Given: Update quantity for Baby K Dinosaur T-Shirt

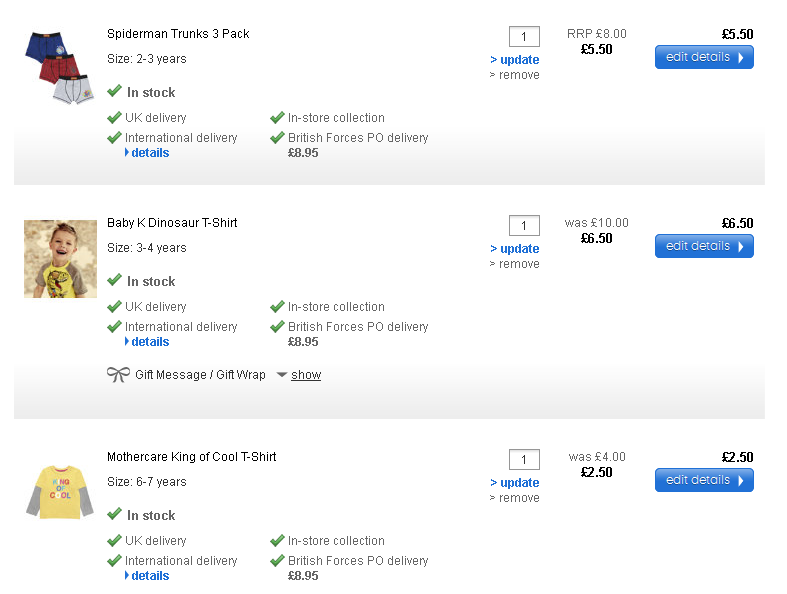Looking at the screenshot, I should point(516,249).
